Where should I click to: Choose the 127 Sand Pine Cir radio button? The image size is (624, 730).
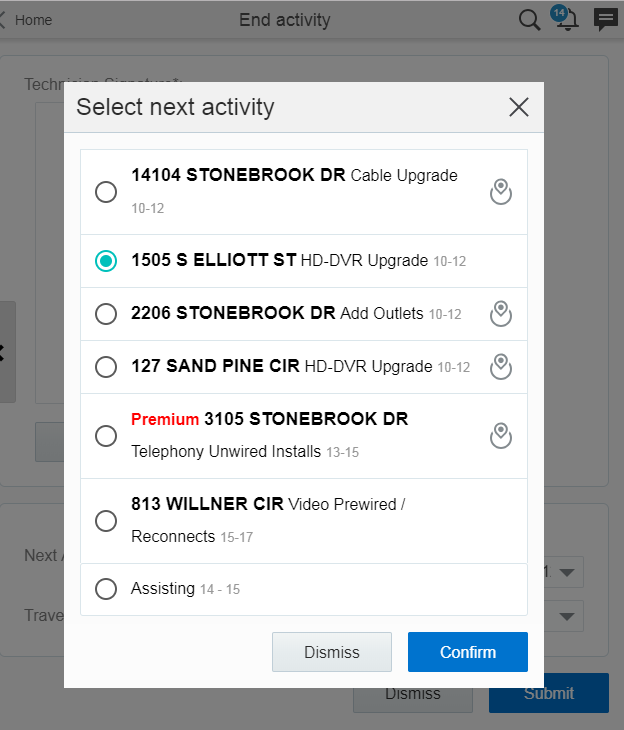106,367
